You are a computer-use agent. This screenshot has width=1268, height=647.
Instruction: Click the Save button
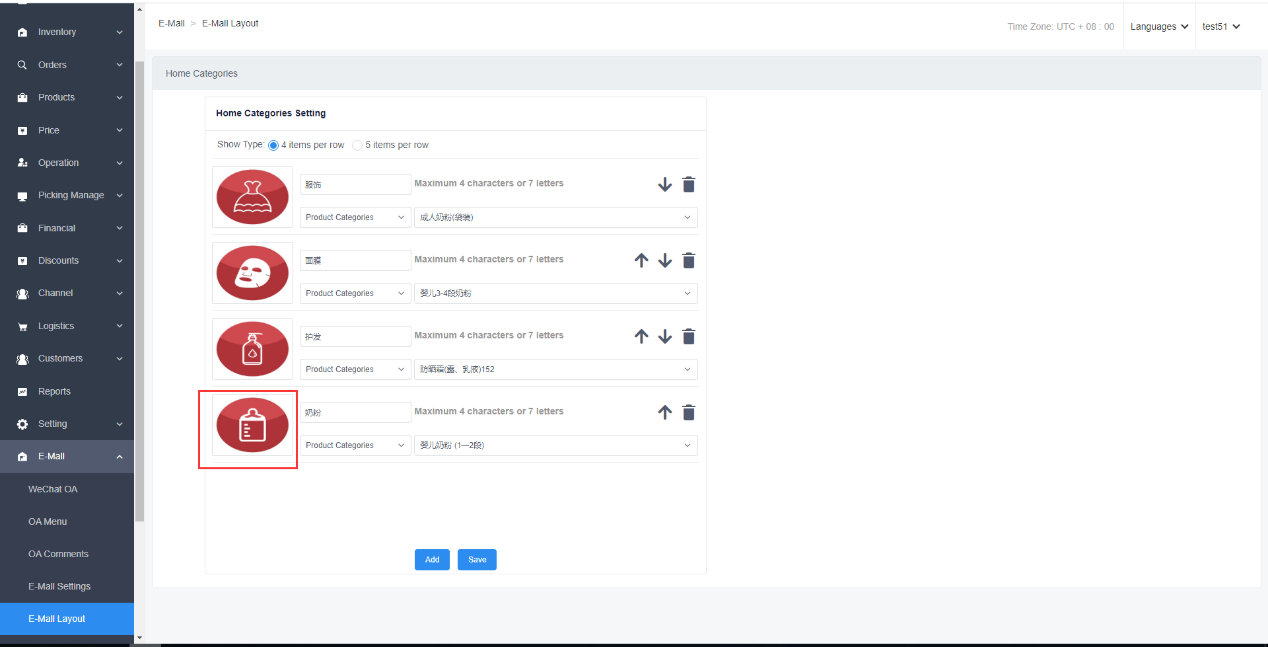[x=477, y=560]
